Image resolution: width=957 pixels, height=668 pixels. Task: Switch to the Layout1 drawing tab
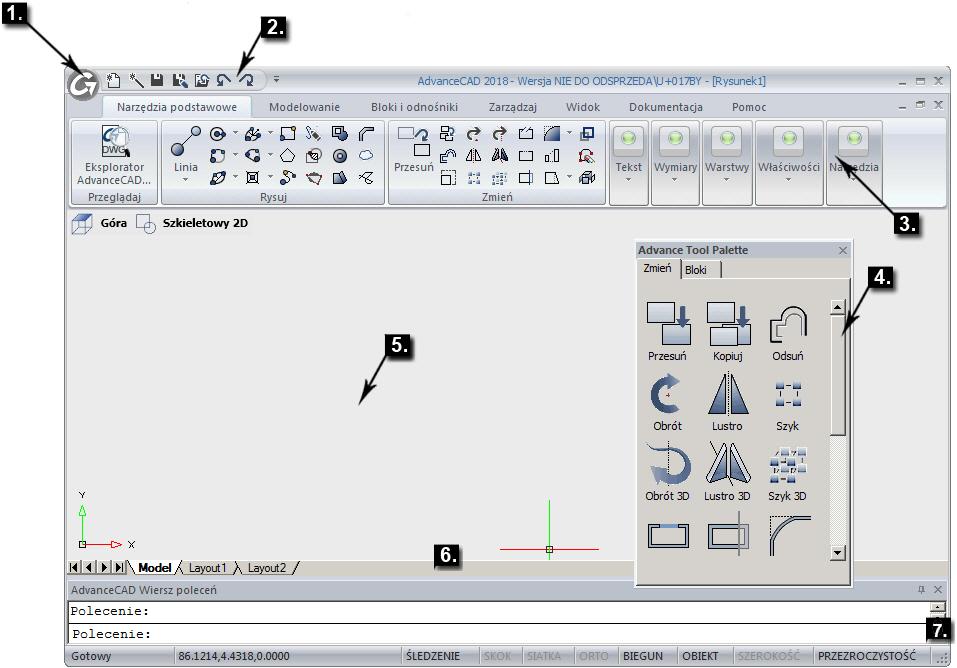[x=208, y=568]
